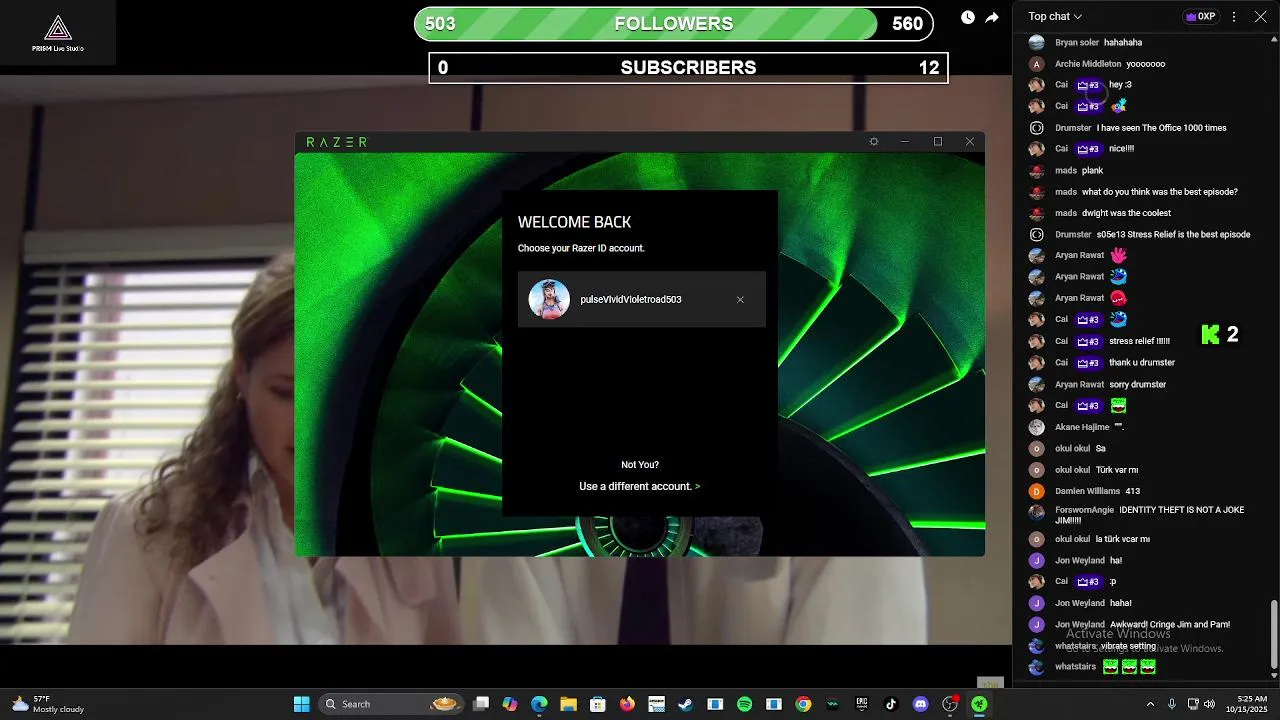Click the Razer logo in title bar
This screenshot has height=720, width=1280.
pos(336,142)
